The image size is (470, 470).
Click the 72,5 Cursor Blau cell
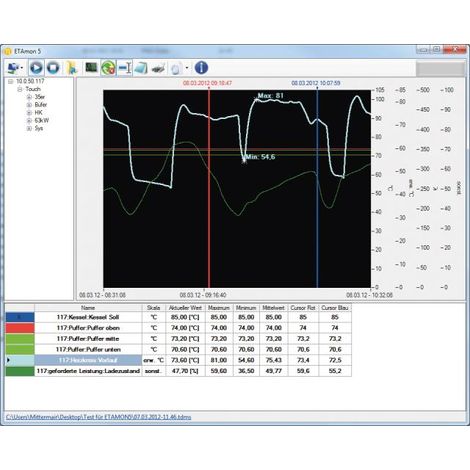(335, 360)
